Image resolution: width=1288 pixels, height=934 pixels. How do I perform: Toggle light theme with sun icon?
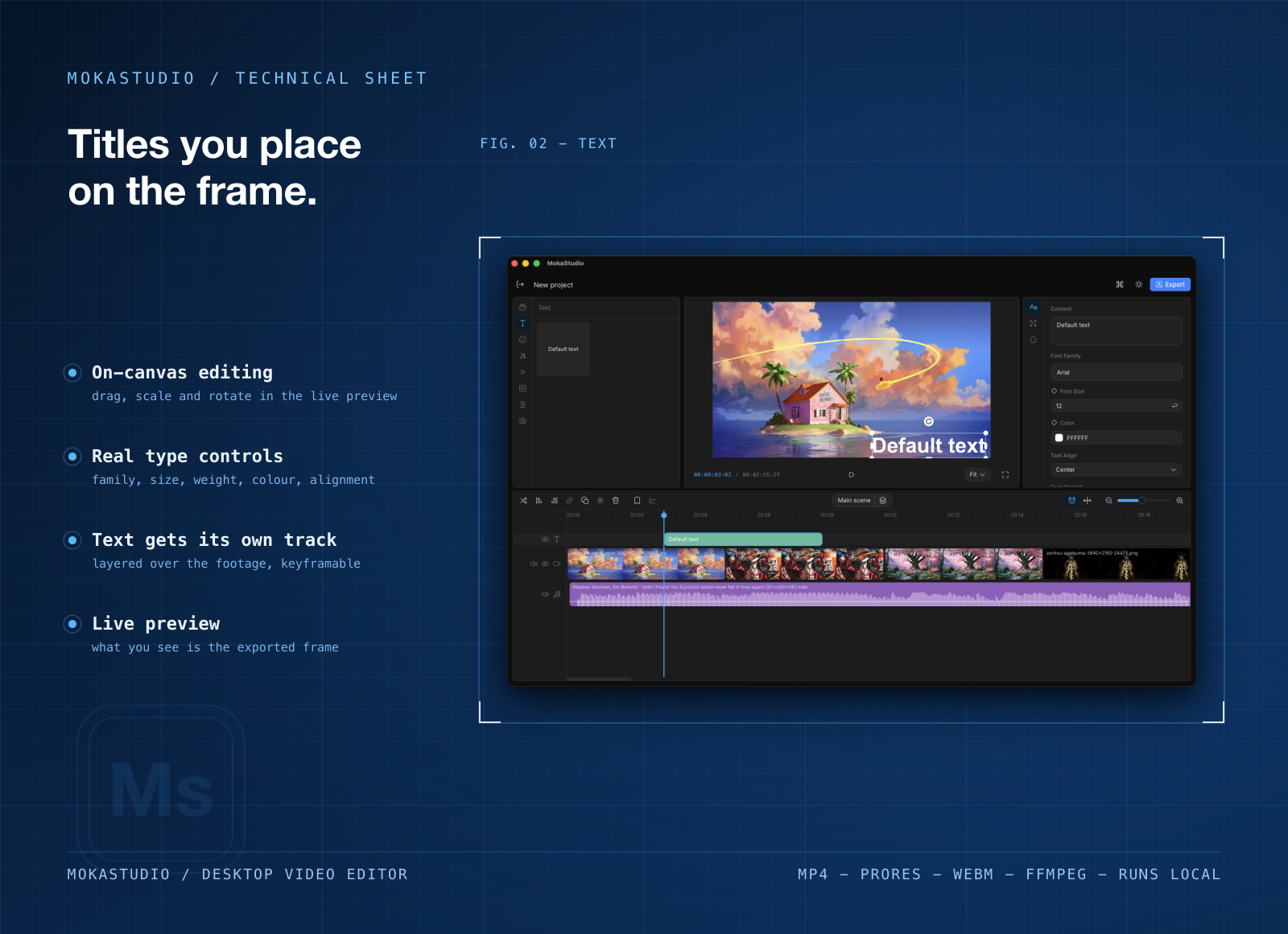click(1138, 284)
